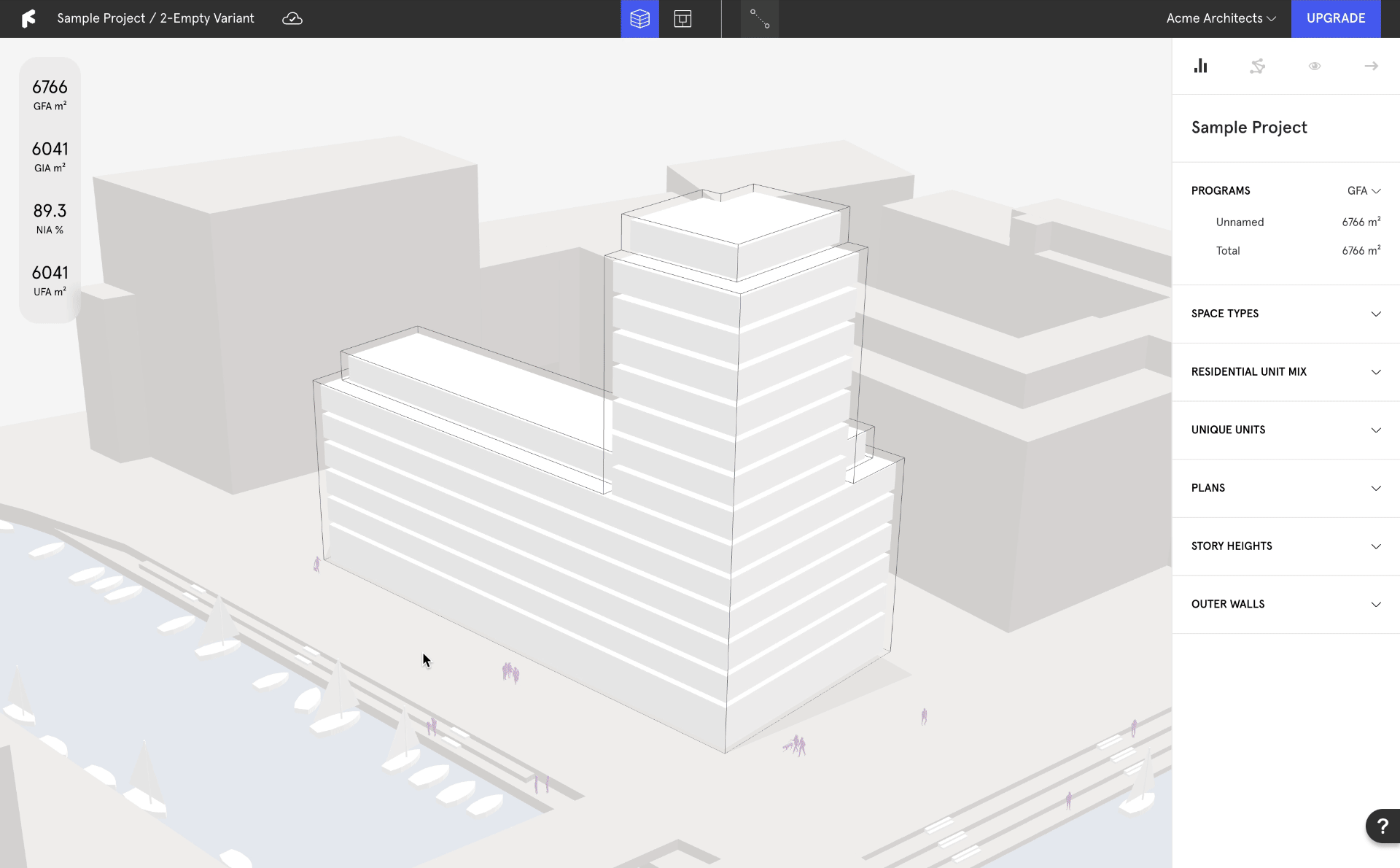Image resolution: width=1400 pixels, height=868 pixels.
Task: Toggle the visibility eye icon panel
Action: pyautogui.click(x=1314, y=66)
